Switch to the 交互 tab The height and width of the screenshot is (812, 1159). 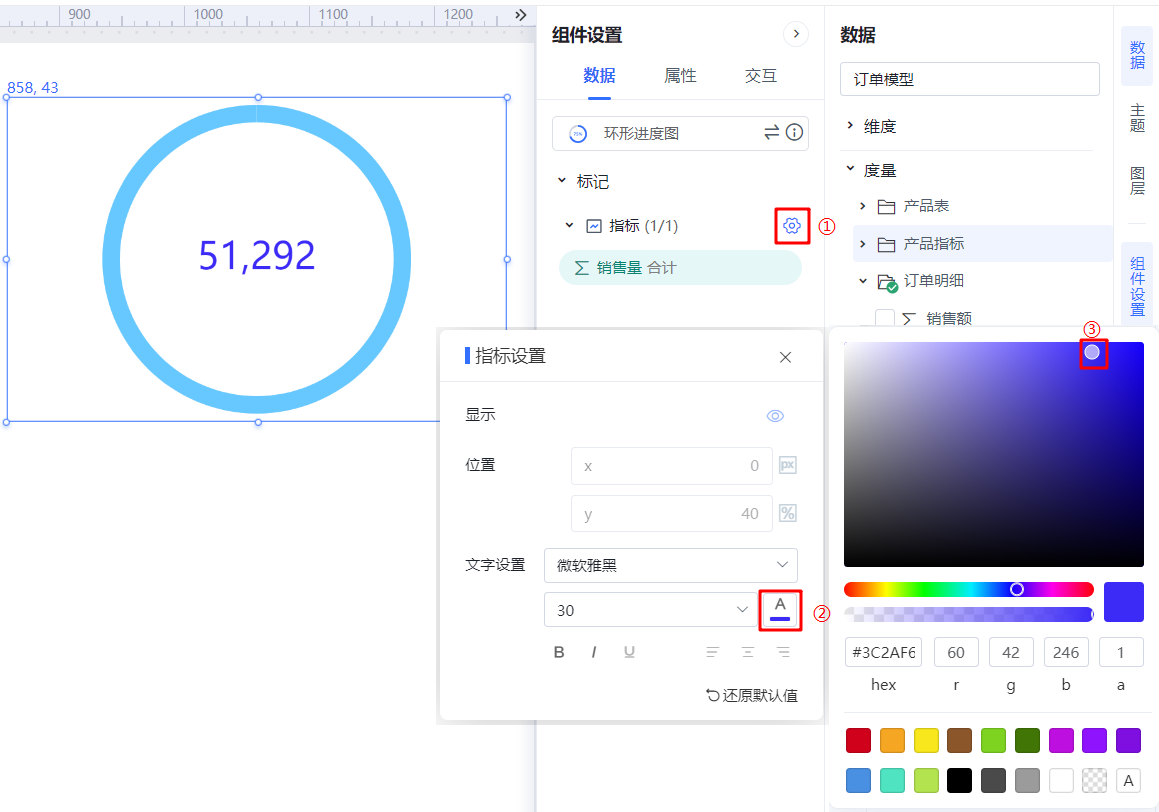tap(761, 75)
